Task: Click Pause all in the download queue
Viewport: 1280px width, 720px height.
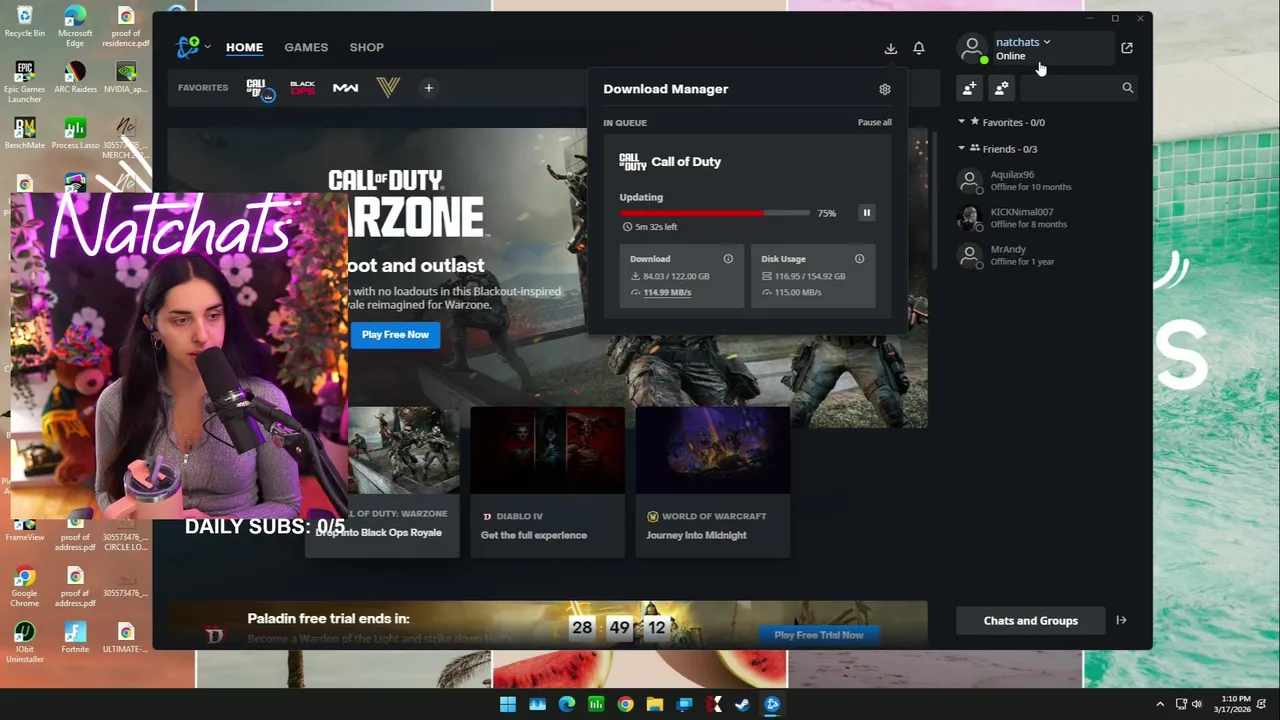Action: (874, 122)
